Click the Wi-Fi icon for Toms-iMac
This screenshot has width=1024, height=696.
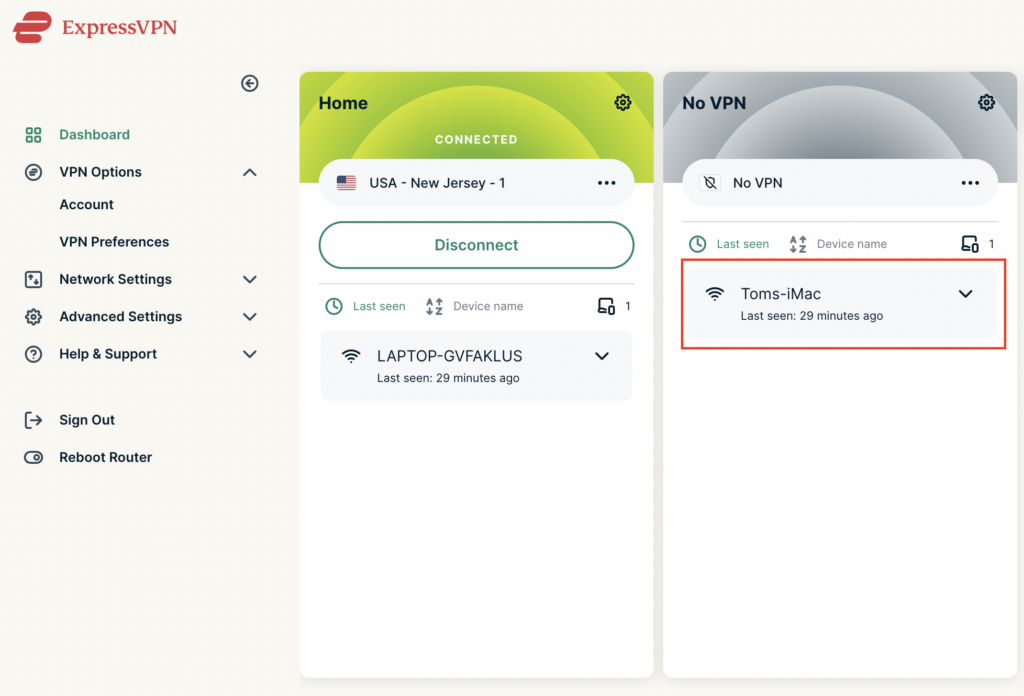(714, 294)
